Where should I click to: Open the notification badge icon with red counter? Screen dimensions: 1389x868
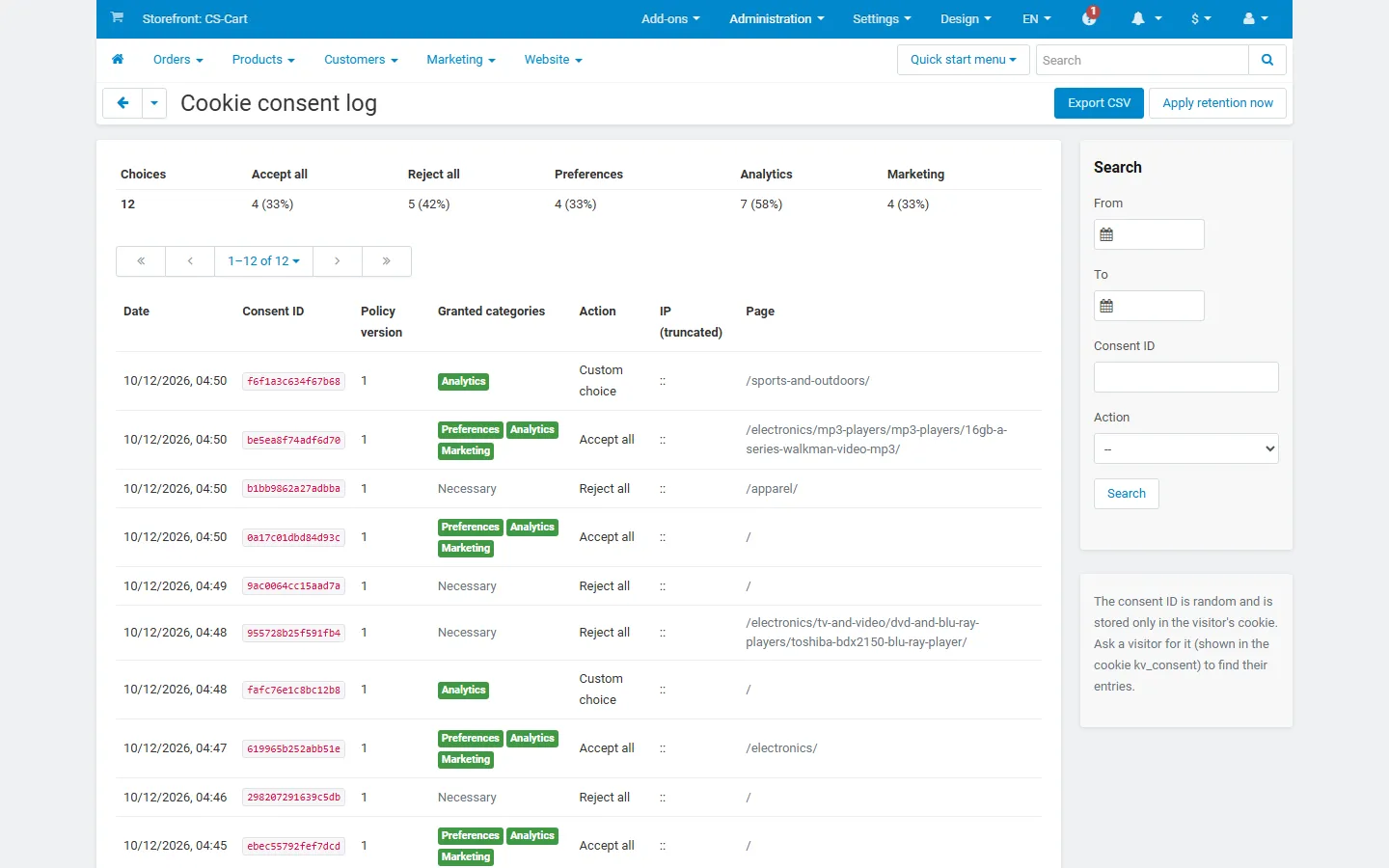pos(1090,17)
